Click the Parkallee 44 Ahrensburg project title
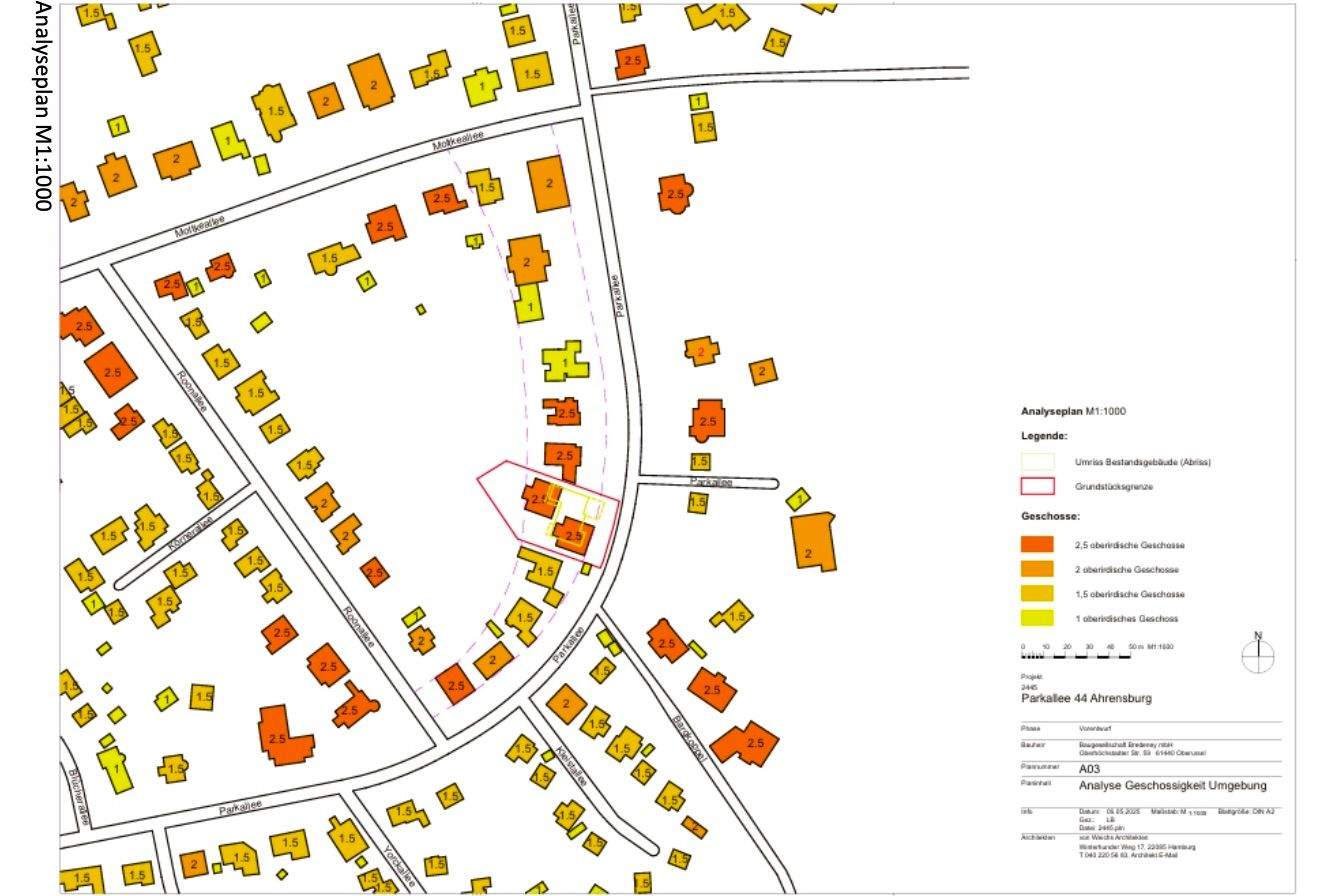This screenshot has width=1344, height=896. tap(1085, 698)
